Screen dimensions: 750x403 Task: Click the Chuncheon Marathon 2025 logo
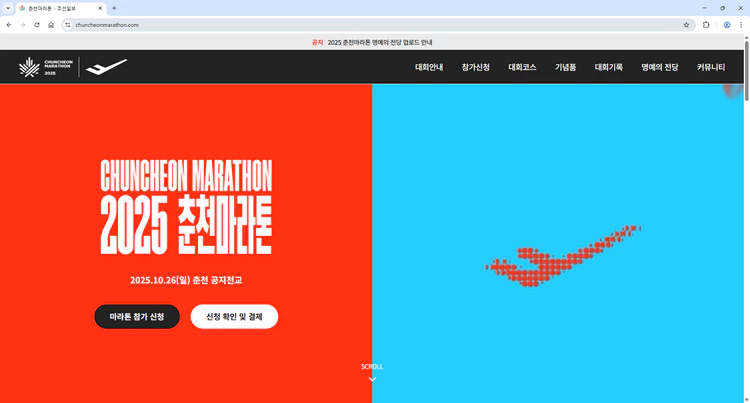[44, 67]
